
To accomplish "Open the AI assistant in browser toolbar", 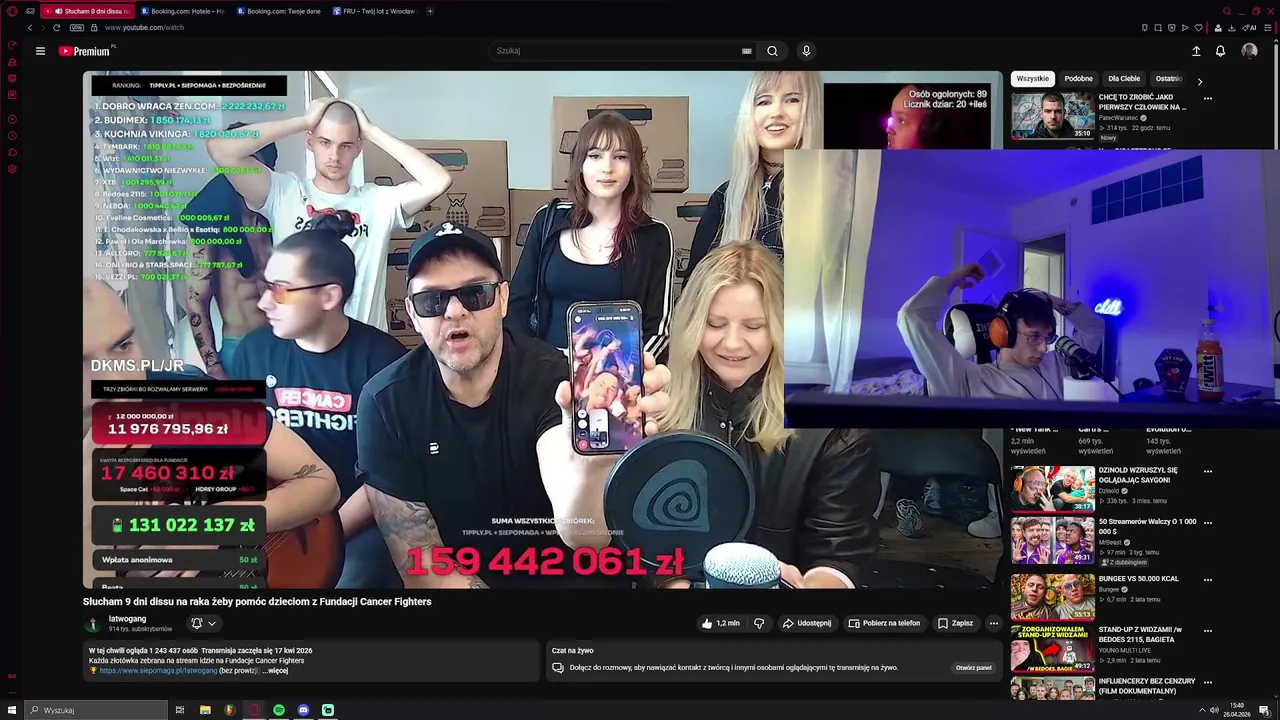I will point(1250,27).
